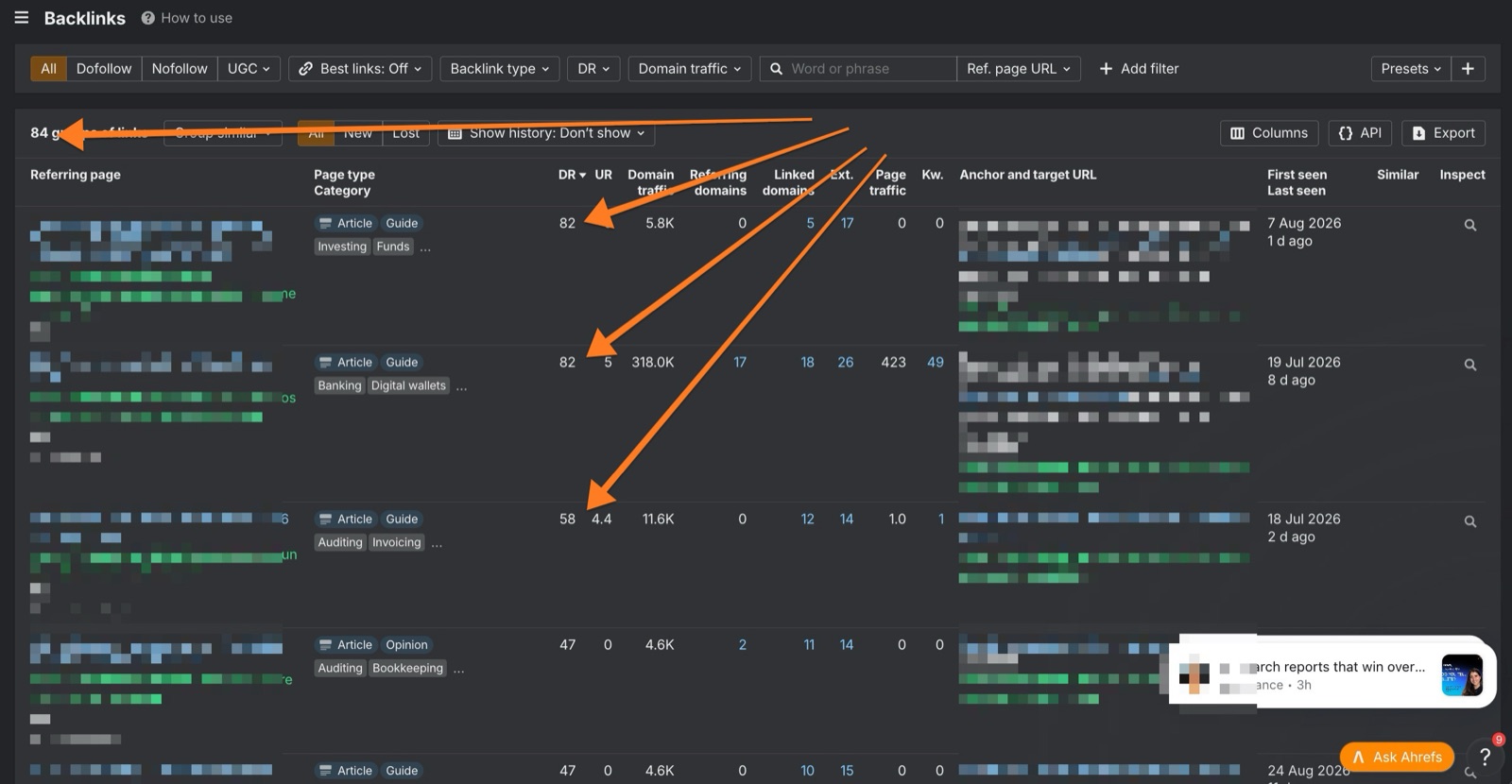1512x784 pixels.
Task: Open the research reports notification popup
Action: coord(1332,673)
